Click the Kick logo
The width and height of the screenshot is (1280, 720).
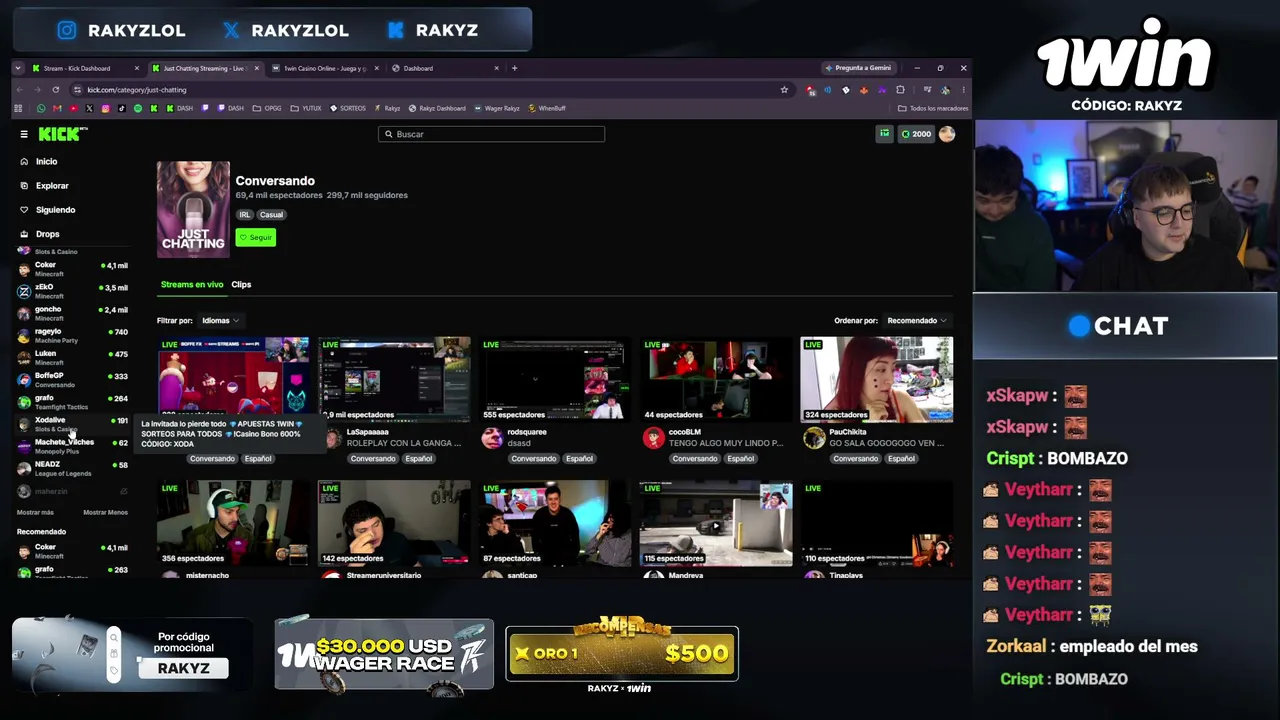(x=62, y=134)
